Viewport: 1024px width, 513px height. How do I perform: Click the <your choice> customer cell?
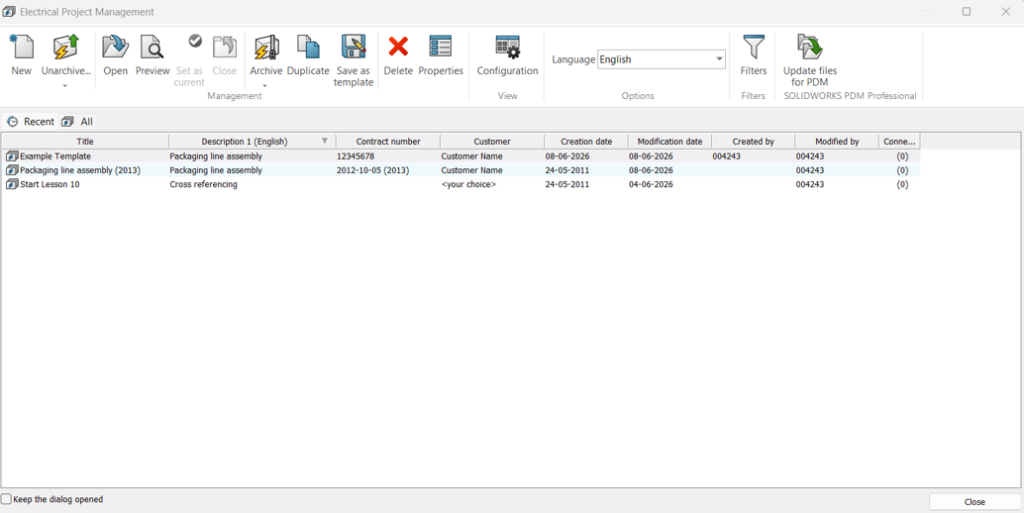pos(468,185)
